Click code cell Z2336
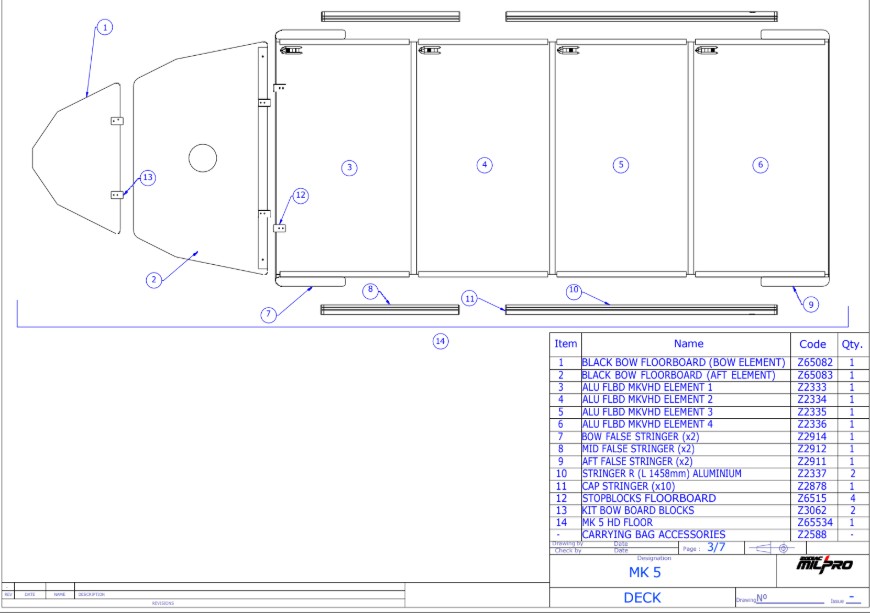This screenshot has height=613, width=870. (812, 424)
